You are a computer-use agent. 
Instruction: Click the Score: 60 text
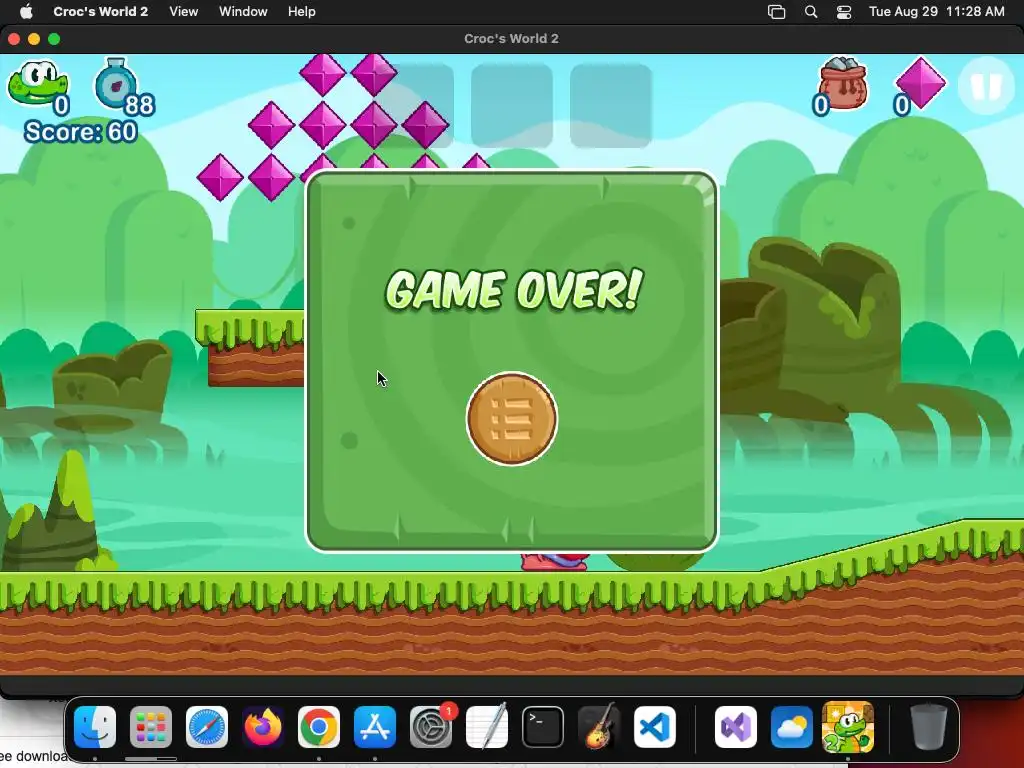click(81, 132)
